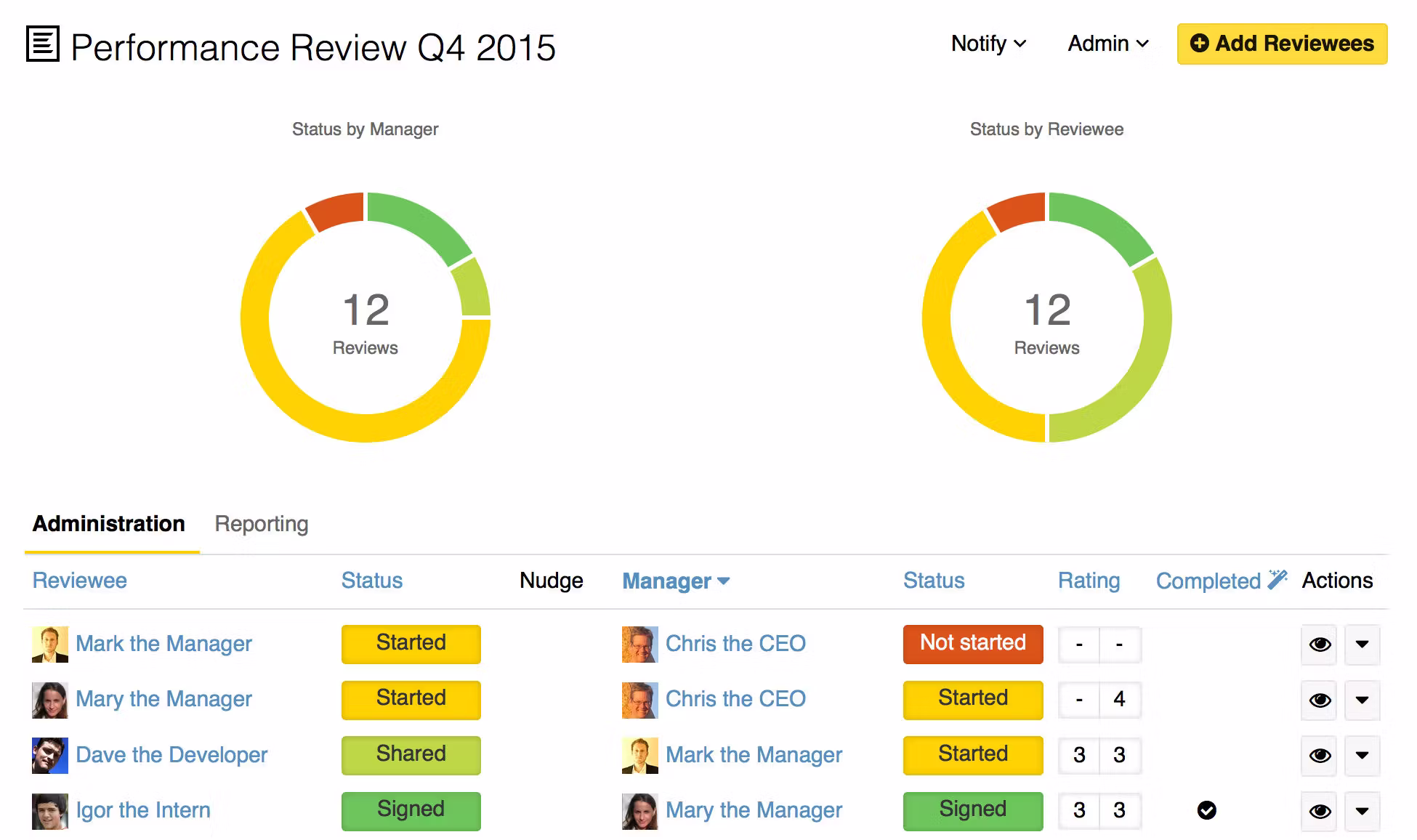The height and width of the screenshot is (840, 1417).
Task: Preview Dave the Developer's review with the eye icon
Action: tap(1318, 756)
